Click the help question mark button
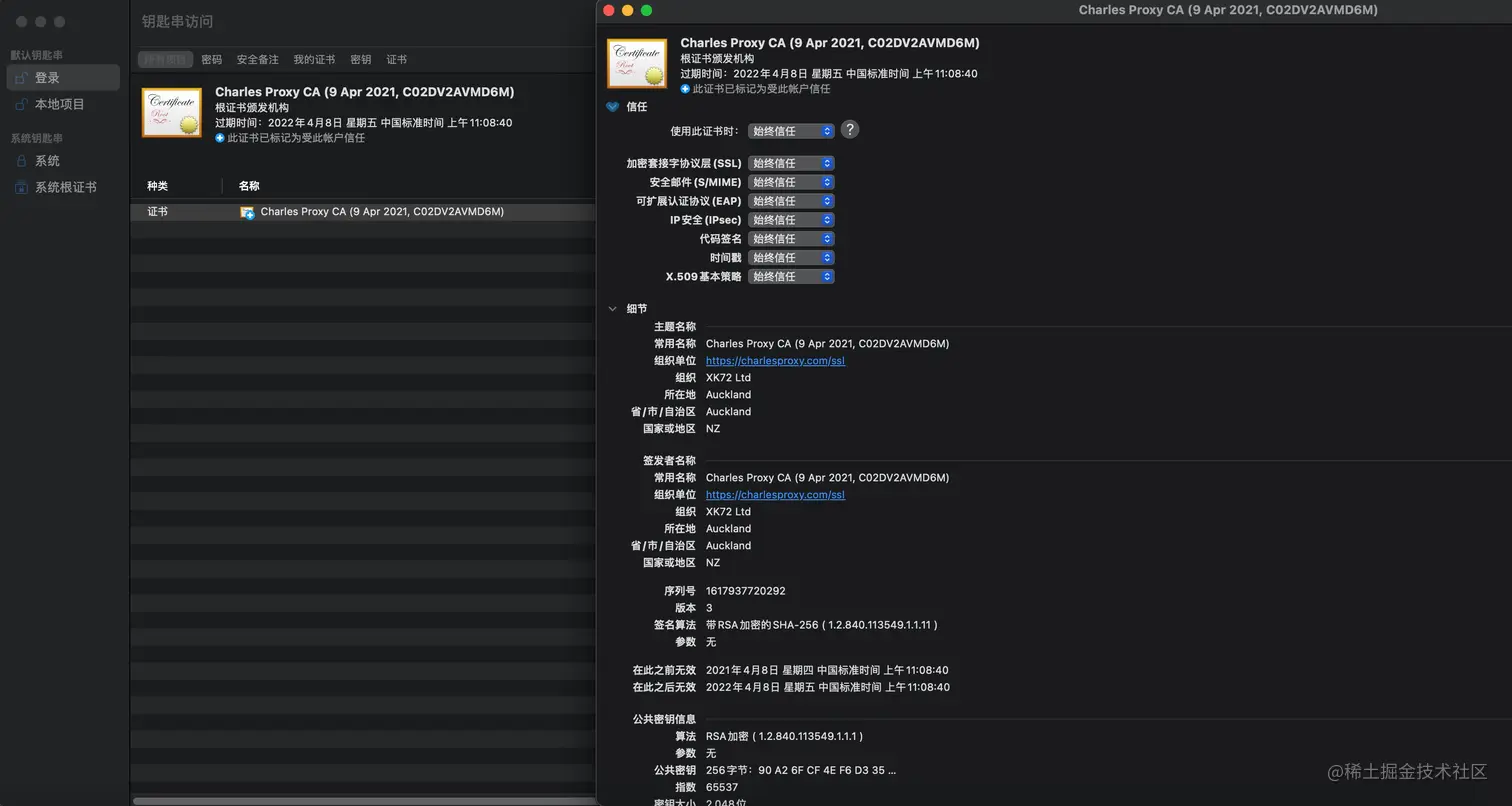This screenshot has width=1512, height=806. pyautogui.click(x=851, y=129)
